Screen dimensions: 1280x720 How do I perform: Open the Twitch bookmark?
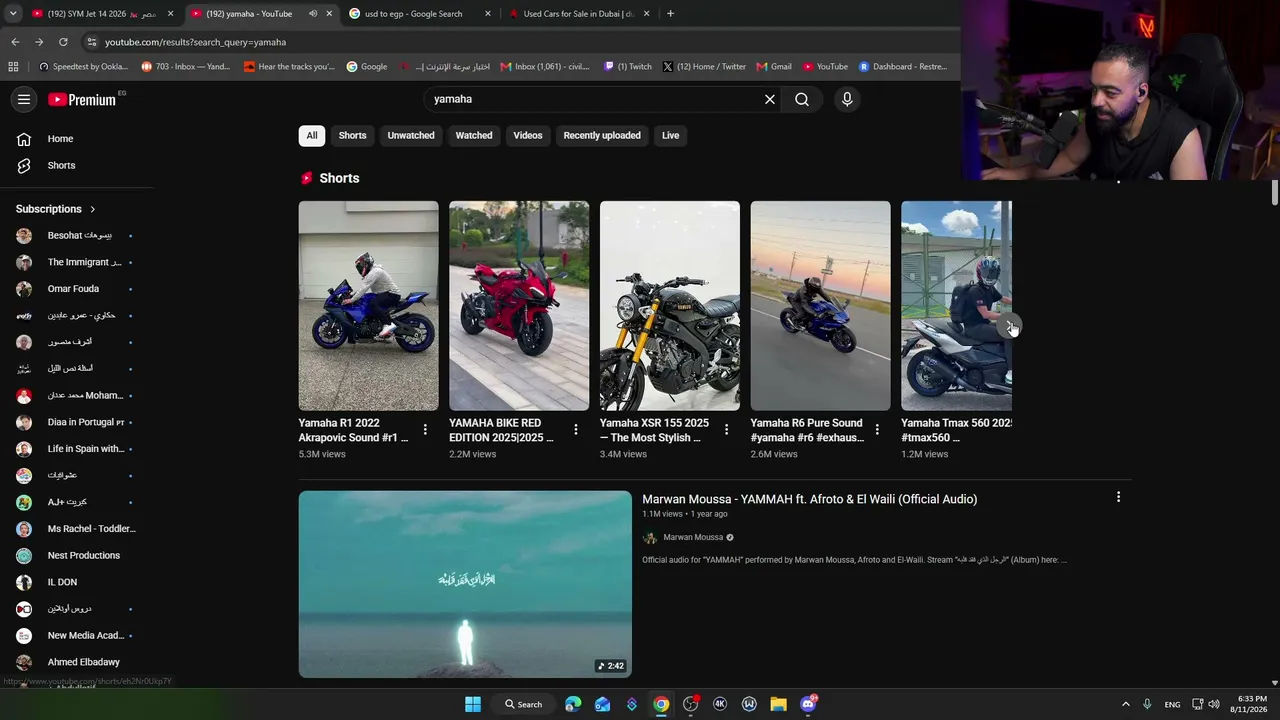(628, 67)
